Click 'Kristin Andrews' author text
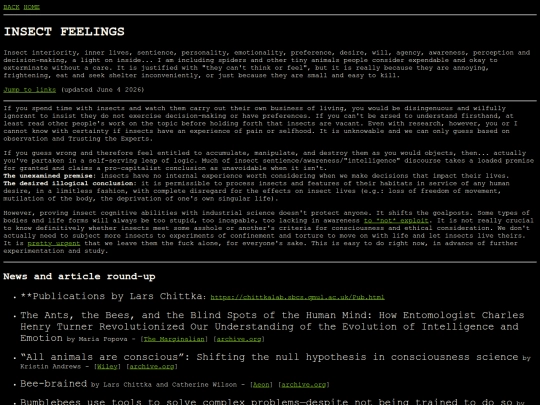This screenshot has height=405, width=540. tap(51, 366)
